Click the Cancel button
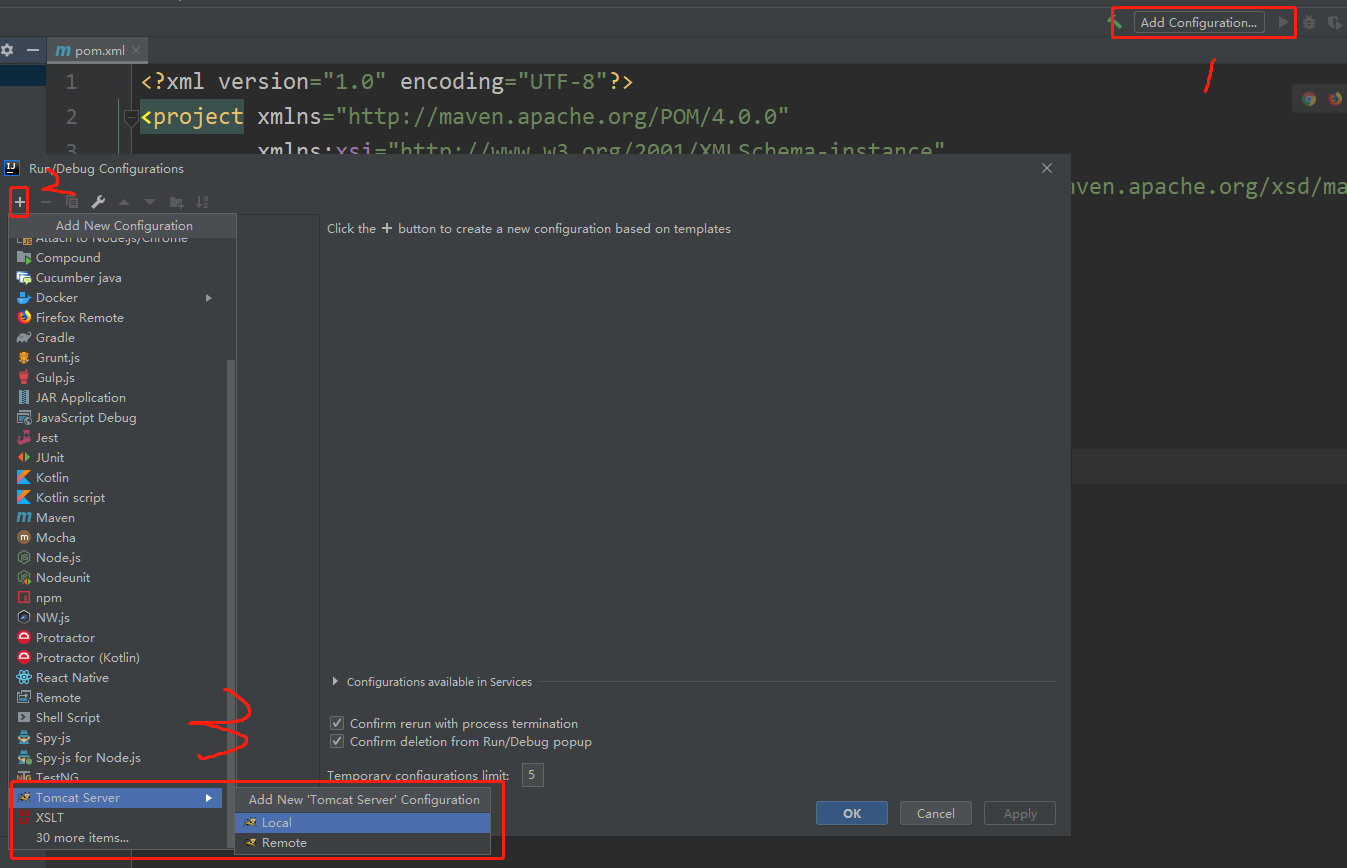Image resolution: width=1347 pixels, height=868 pixels. click(x=936, y=813)
